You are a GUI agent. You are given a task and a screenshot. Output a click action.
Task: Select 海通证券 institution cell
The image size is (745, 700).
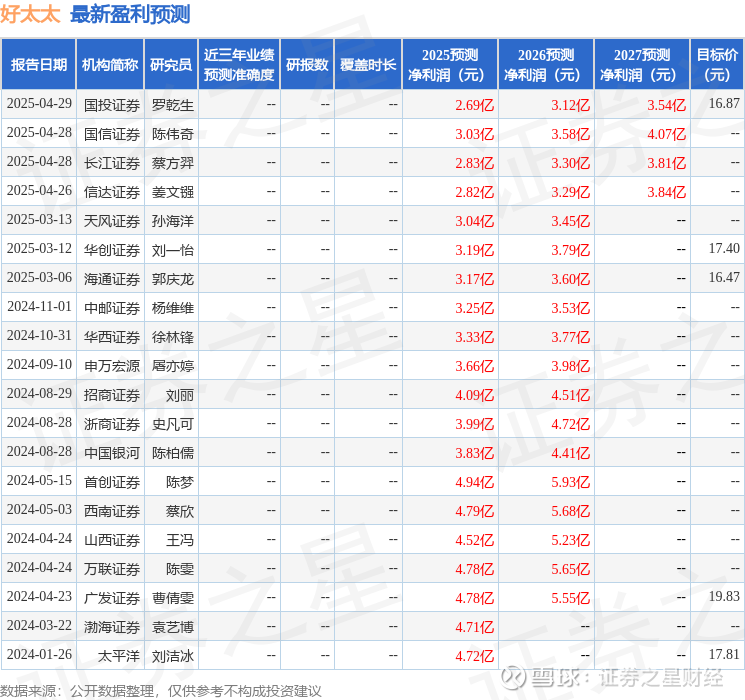click(x=112, y=279)
